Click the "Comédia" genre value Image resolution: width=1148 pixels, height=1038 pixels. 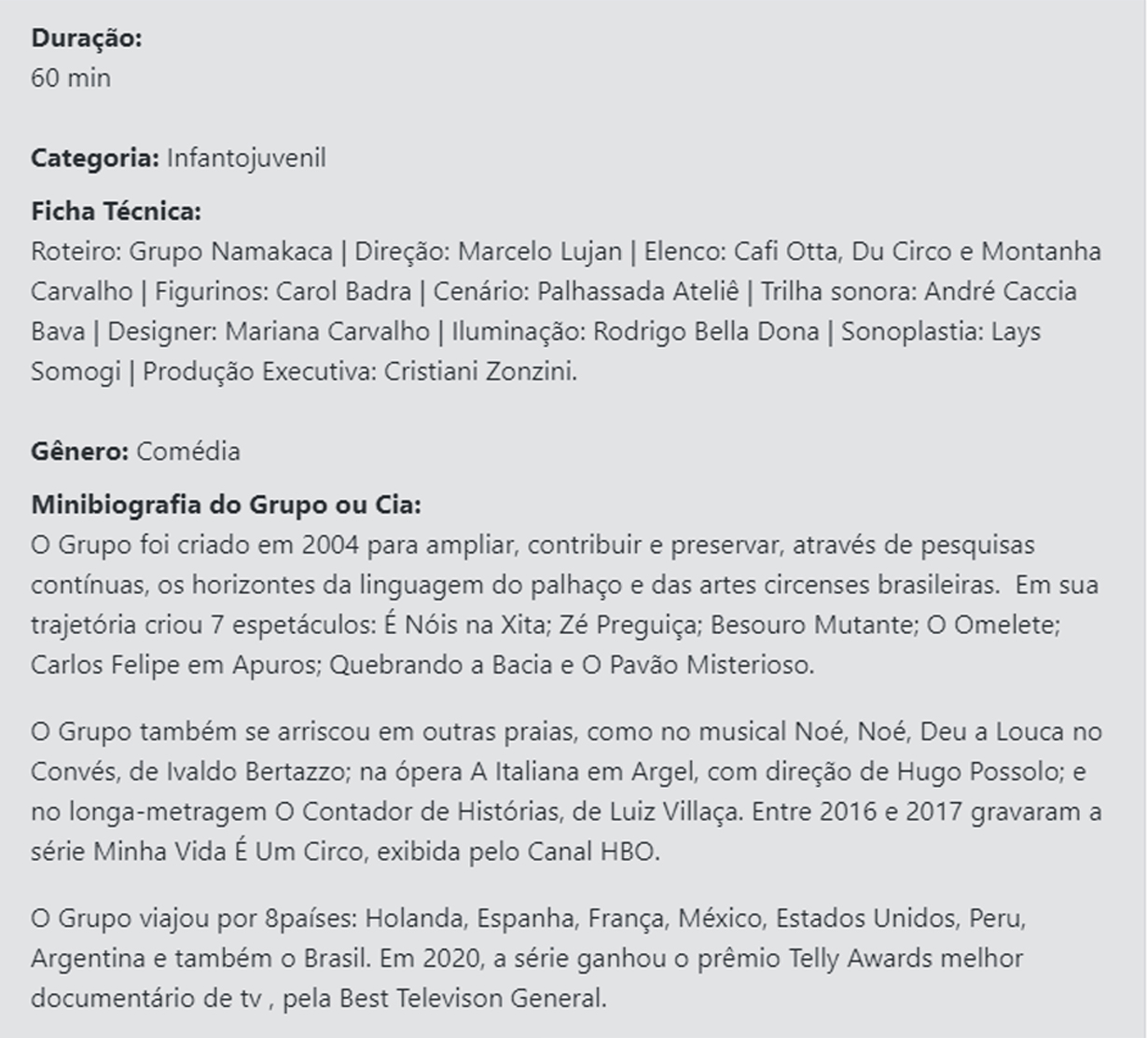point(188,451)
